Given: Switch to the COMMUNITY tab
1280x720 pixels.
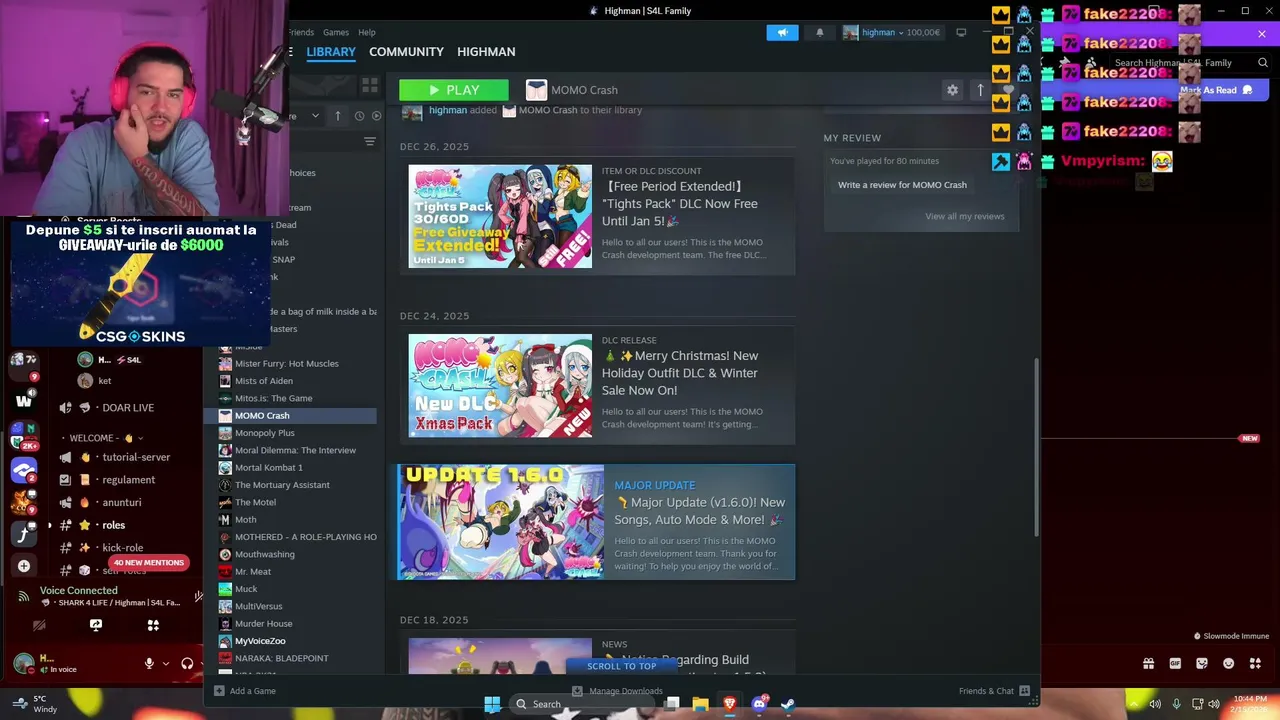Looking at the screenshot, I should pos(406,52).
